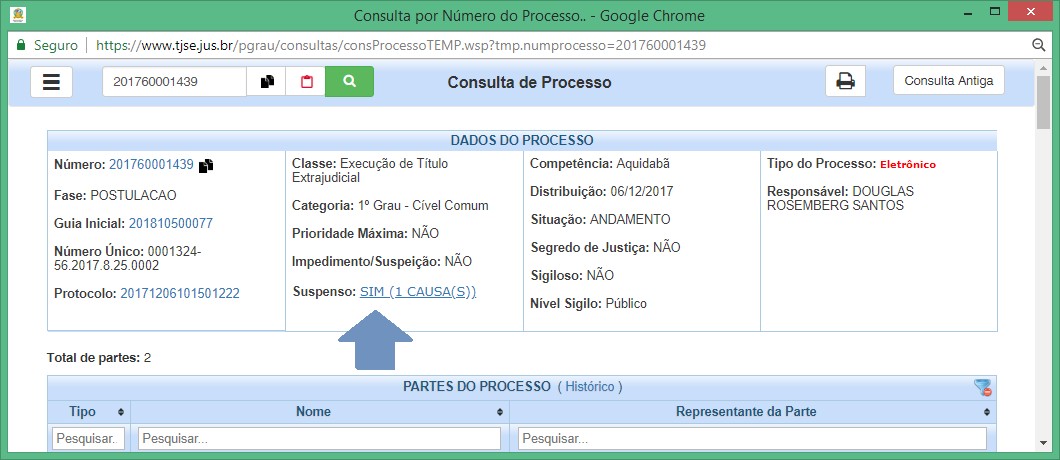Viewport: 1060px width, 460px height.
Task: Open Protocolo link 20171206101501222
Action: (180, 293)
